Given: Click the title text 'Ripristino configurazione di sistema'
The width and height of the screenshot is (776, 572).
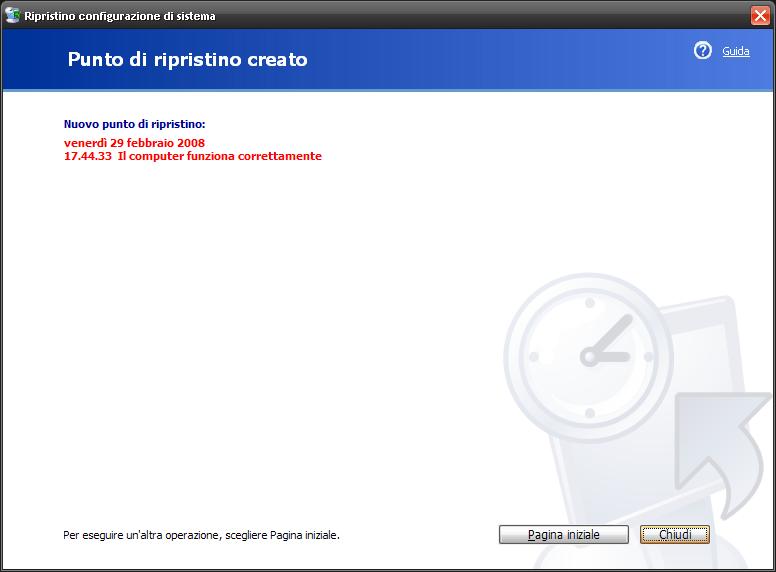Looking at the screenshot, I should [x=120, y=16].
